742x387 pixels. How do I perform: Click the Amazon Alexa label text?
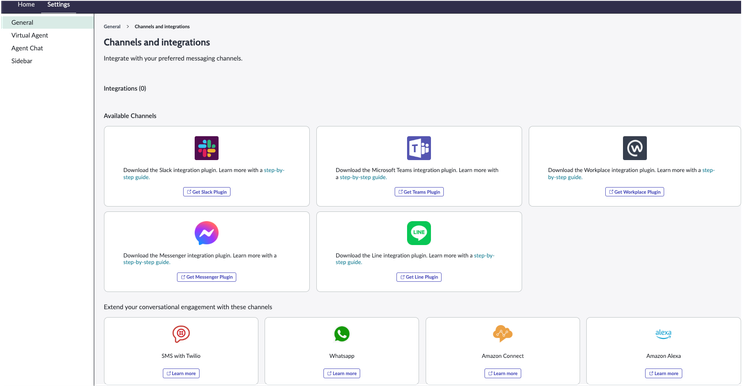click(x=663, y=356)
